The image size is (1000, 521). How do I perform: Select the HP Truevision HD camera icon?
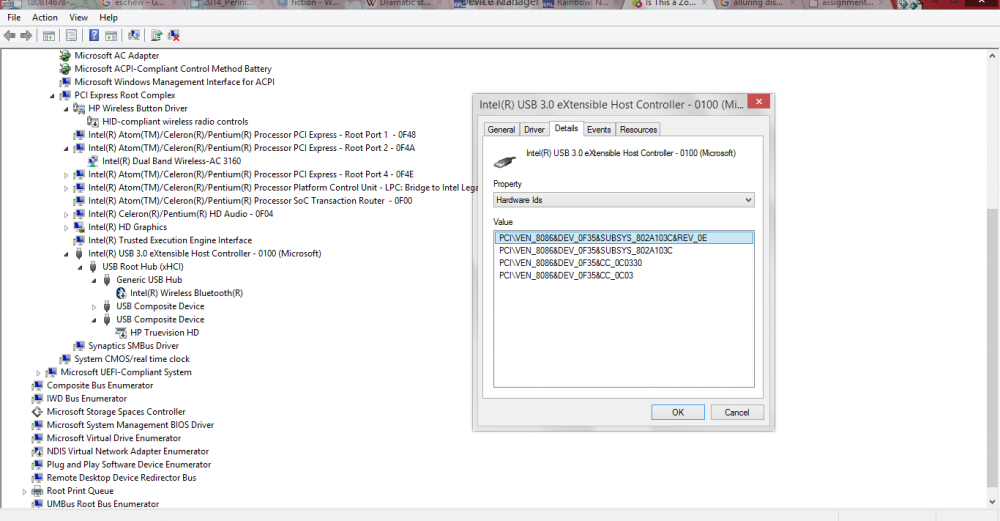pos(121,333)
